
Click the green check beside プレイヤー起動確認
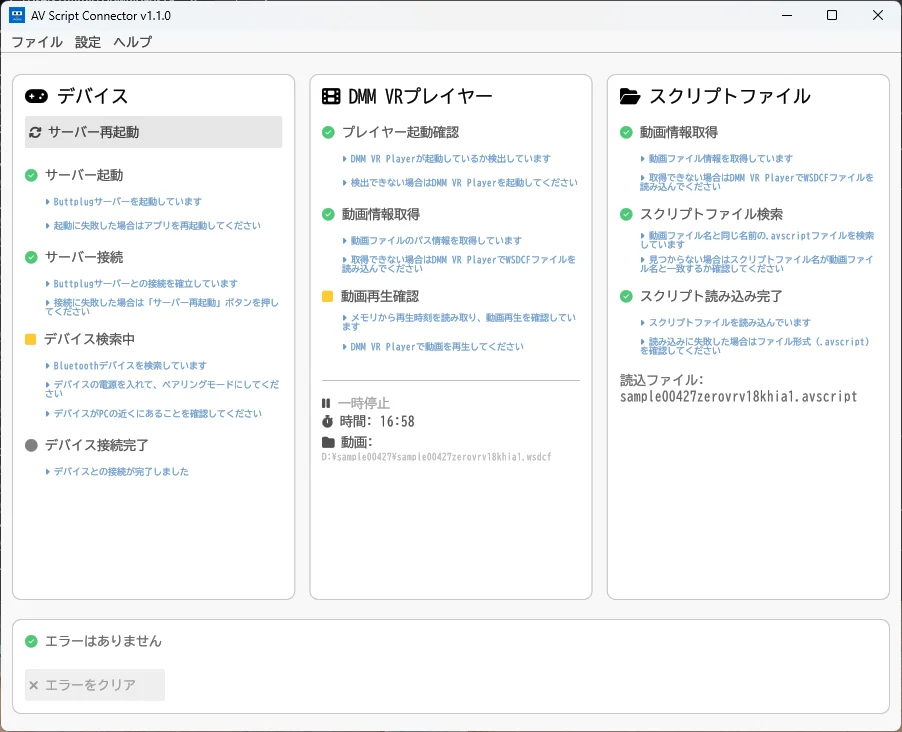point(328,132)
